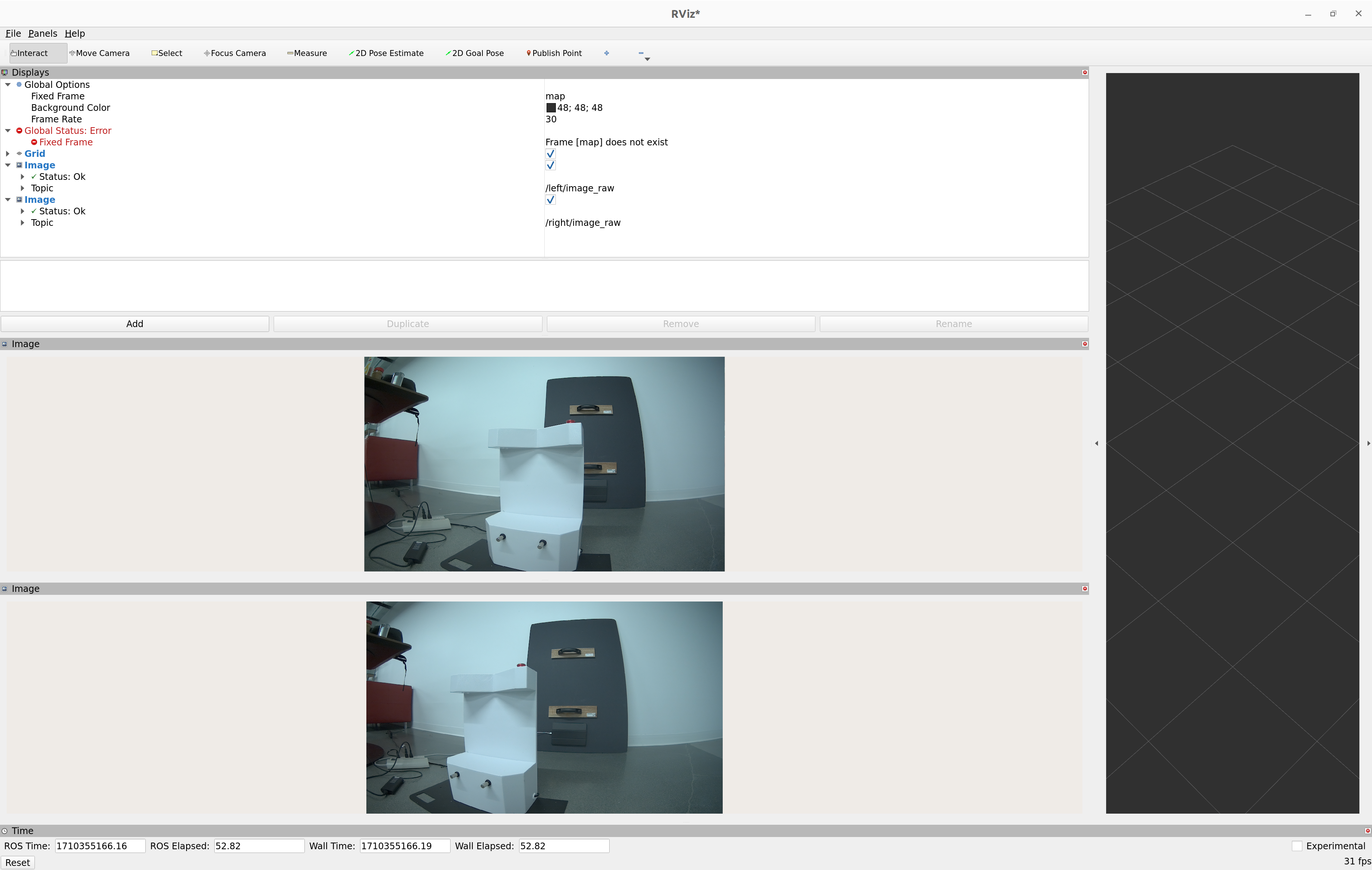Collapse the Global Status: Error item

click(x=8, y=131)
